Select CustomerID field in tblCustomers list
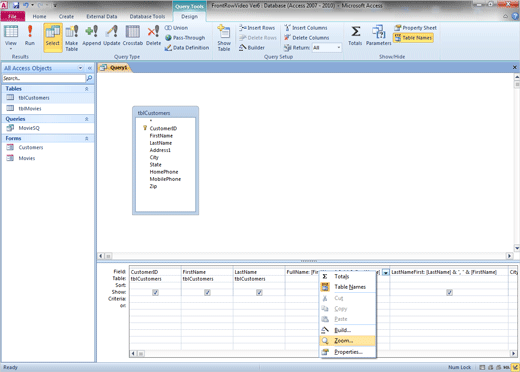The height and width of the screenshot is (372, 520). click(163, 128)
